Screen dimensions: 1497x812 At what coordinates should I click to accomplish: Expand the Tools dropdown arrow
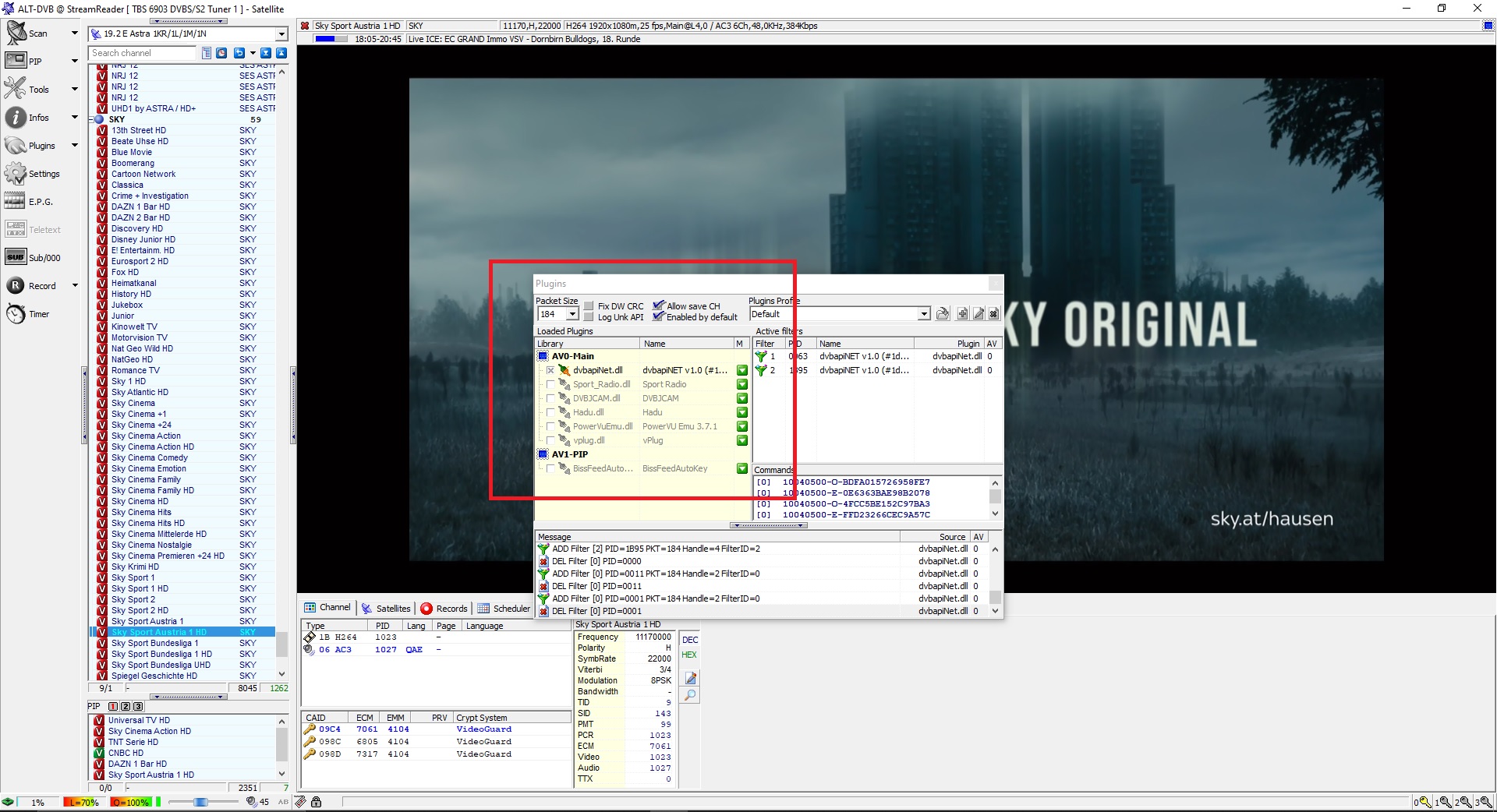[75, 89]
